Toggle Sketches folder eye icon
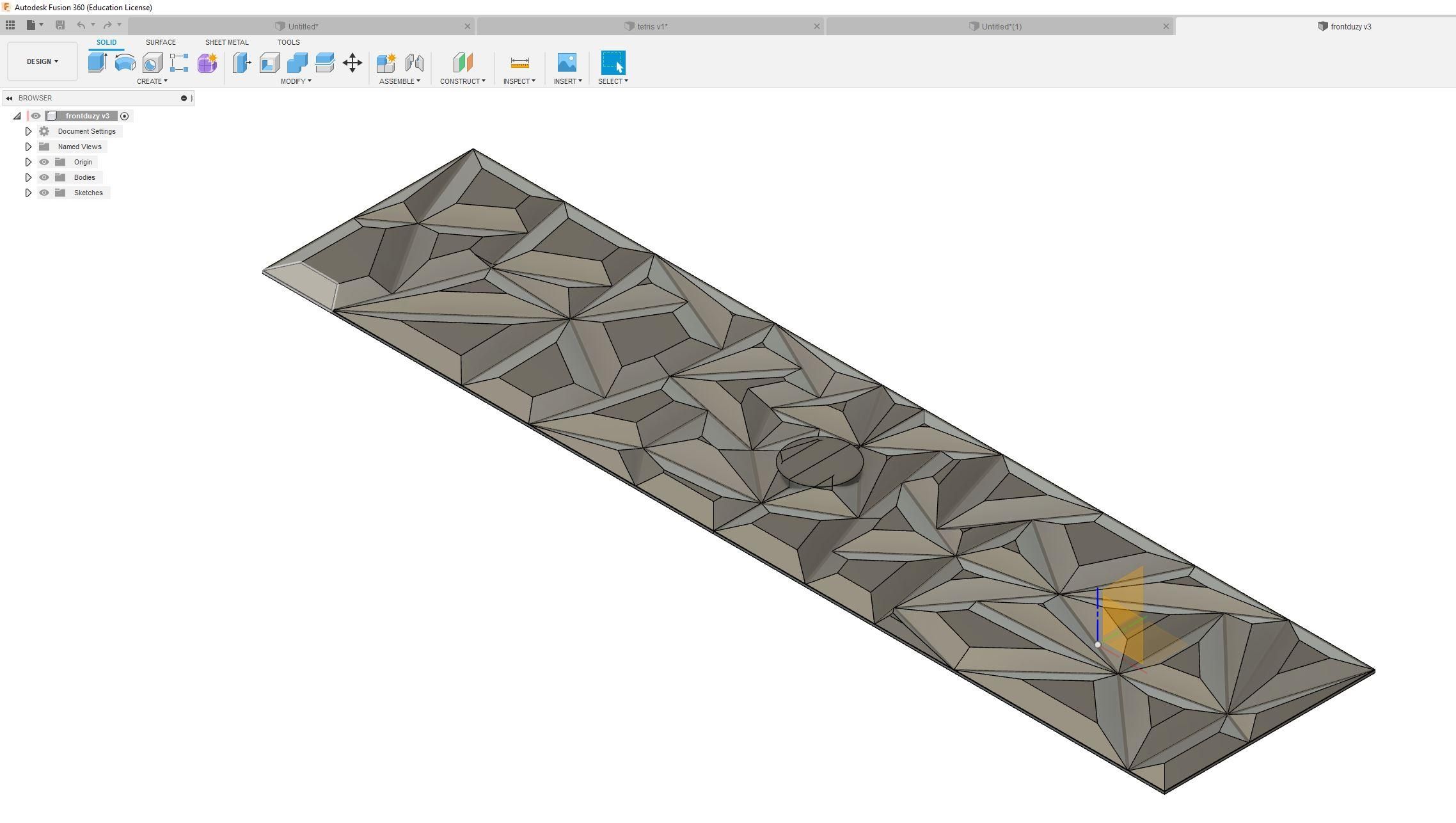 click(44, 193)
